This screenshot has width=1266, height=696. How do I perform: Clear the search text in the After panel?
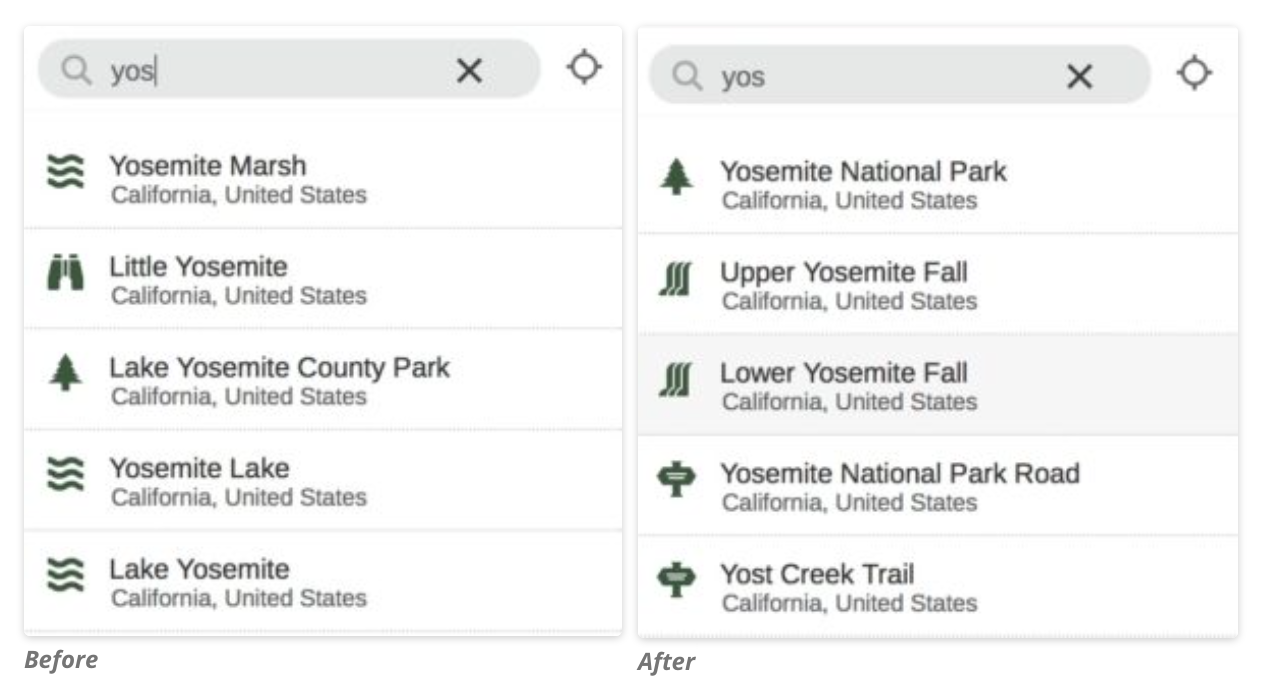(1079, 76)
